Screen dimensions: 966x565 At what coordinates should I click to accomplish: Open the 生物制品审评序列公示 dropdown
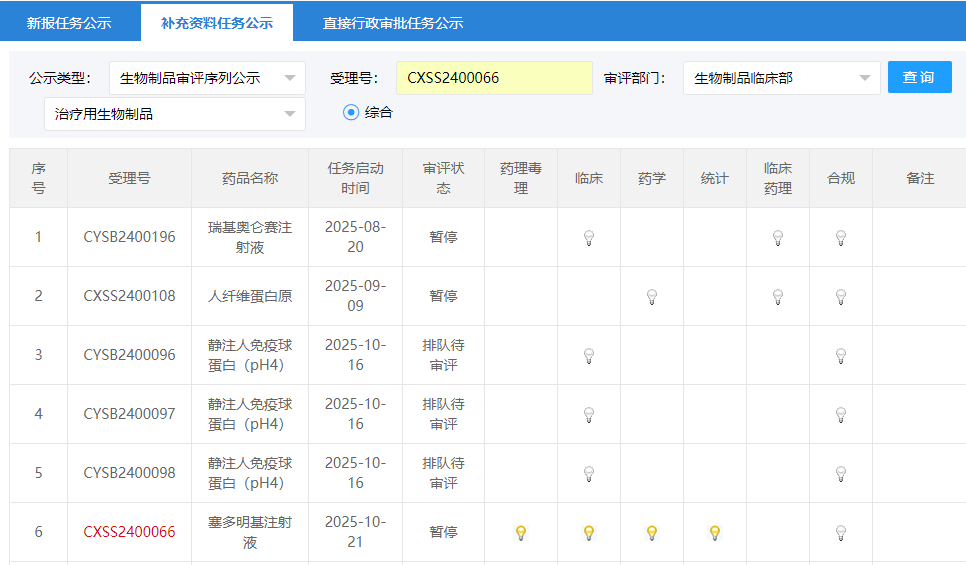coord(207,78)
